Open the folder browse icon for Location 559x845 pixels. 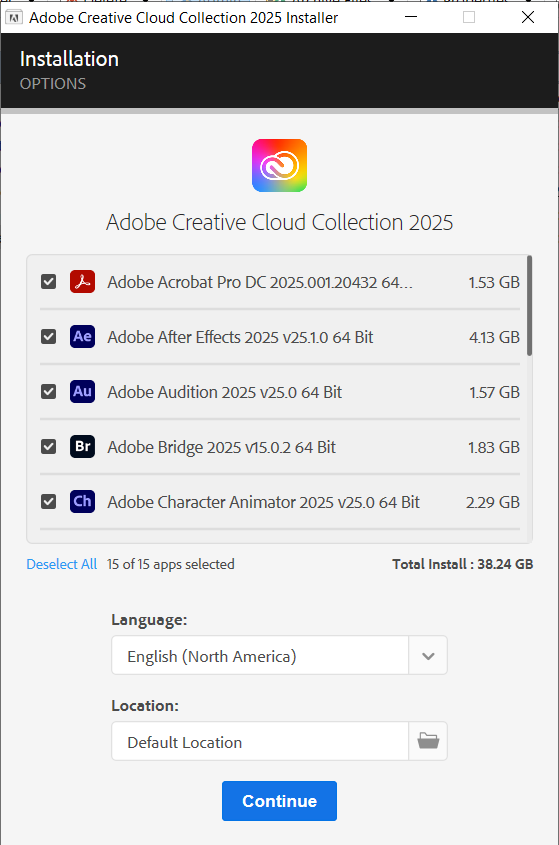(428, 741)
